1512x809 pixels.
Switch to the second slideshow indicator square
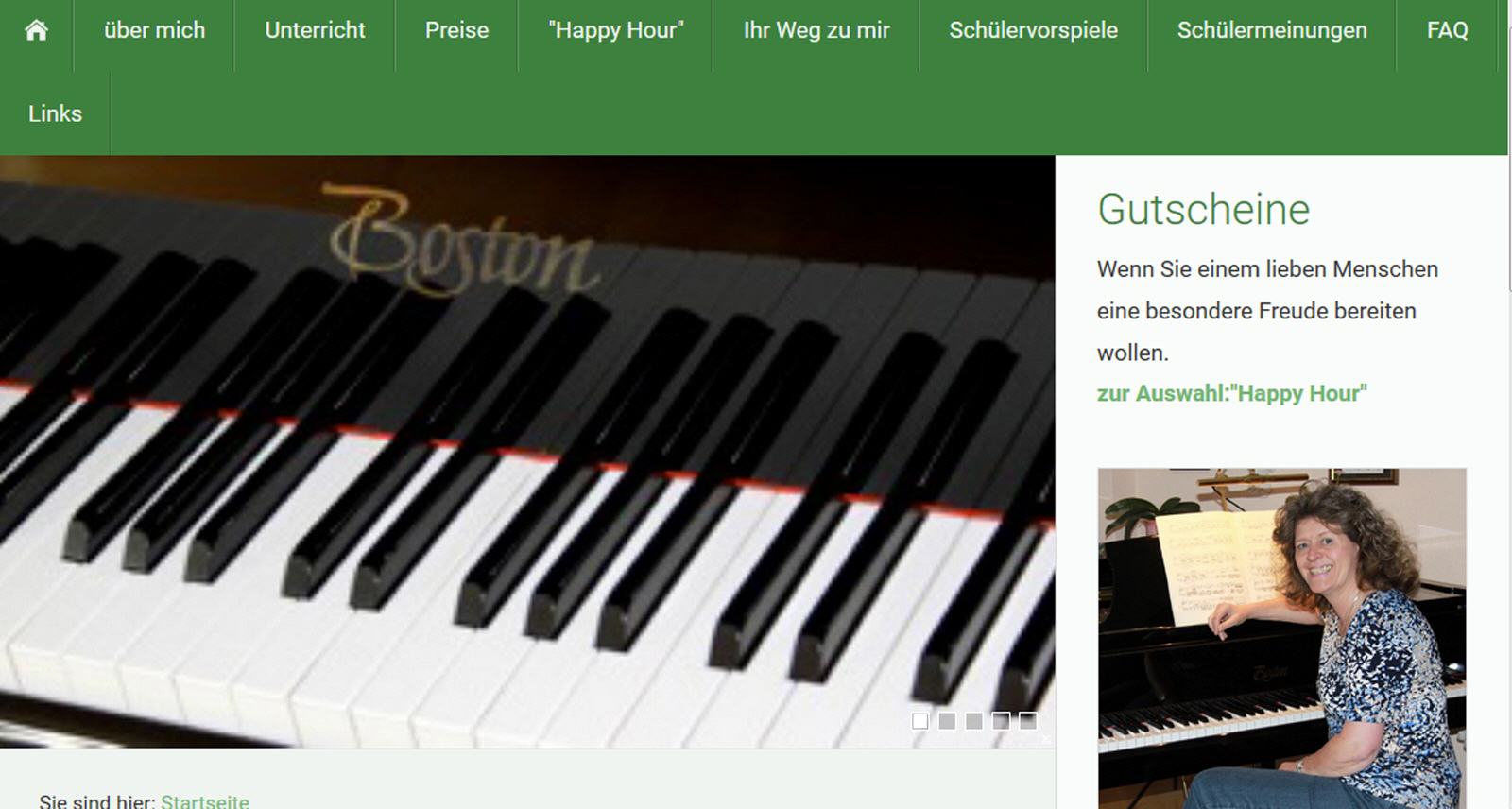click(947, 721)
